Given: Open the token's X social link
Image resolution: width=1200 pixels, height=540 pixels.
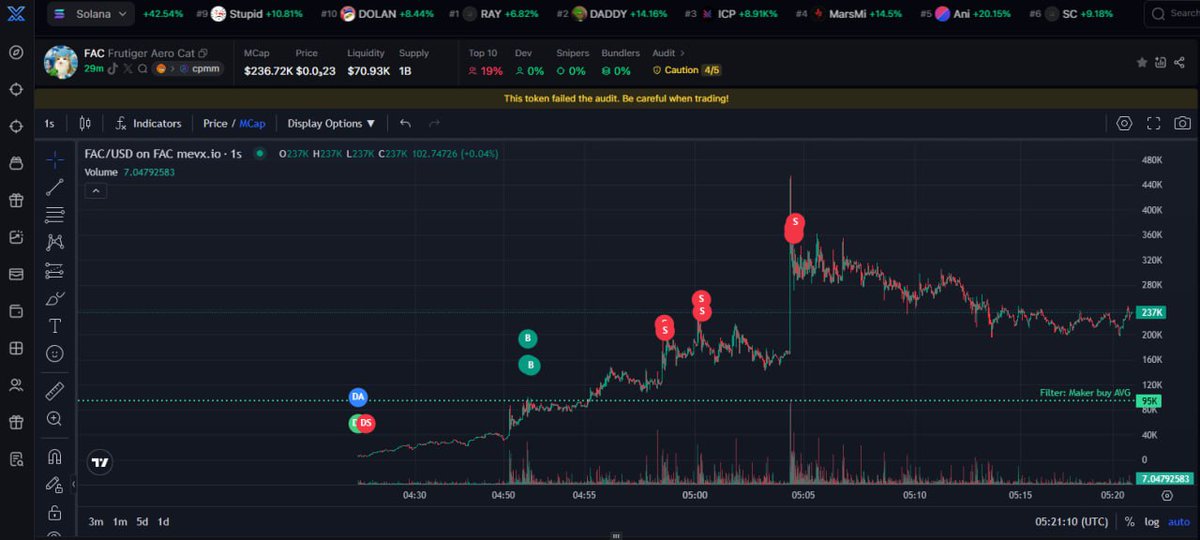Looking at the screenshot, I should [128, 68].
